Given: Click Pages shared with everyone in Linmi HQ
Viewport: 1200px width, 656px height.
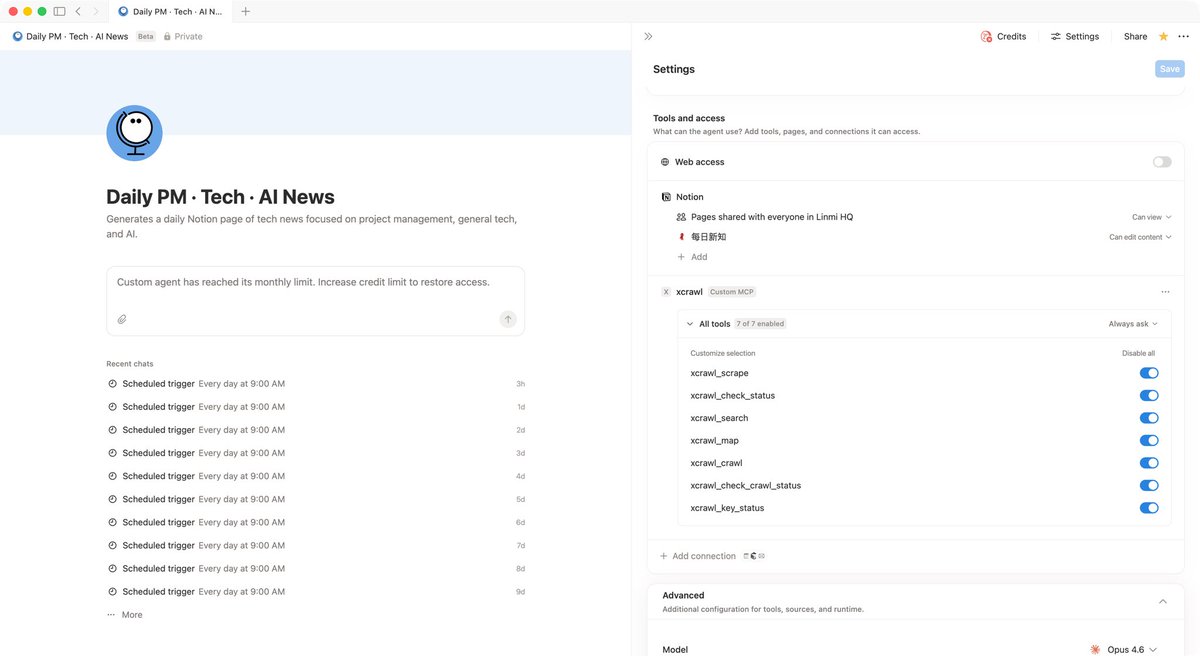Looking at the screenshot, I should [x=772, y=217].
